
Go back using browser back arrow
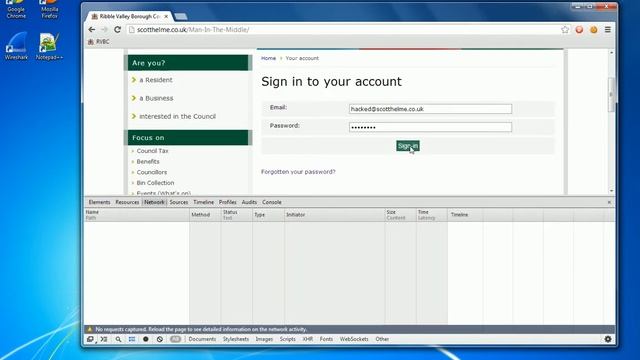[x=92, y=29]
